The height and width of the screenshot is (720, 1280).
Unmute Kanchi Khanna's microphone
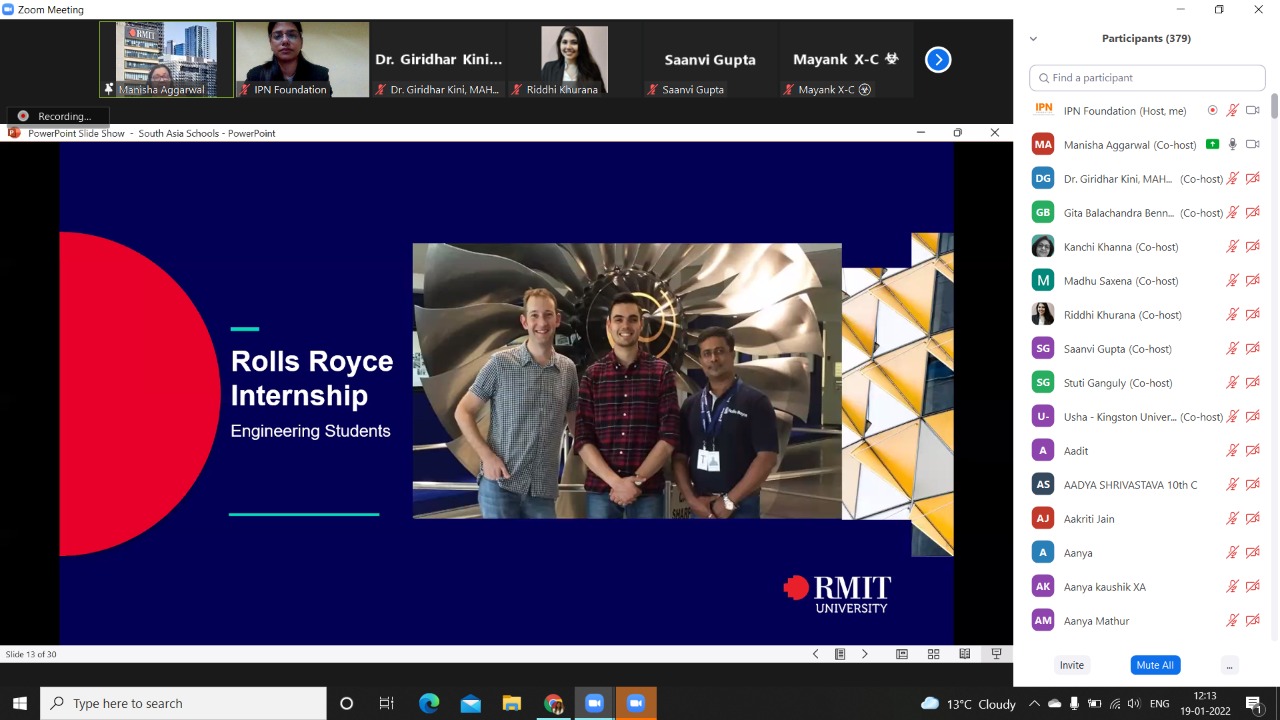1233,247
